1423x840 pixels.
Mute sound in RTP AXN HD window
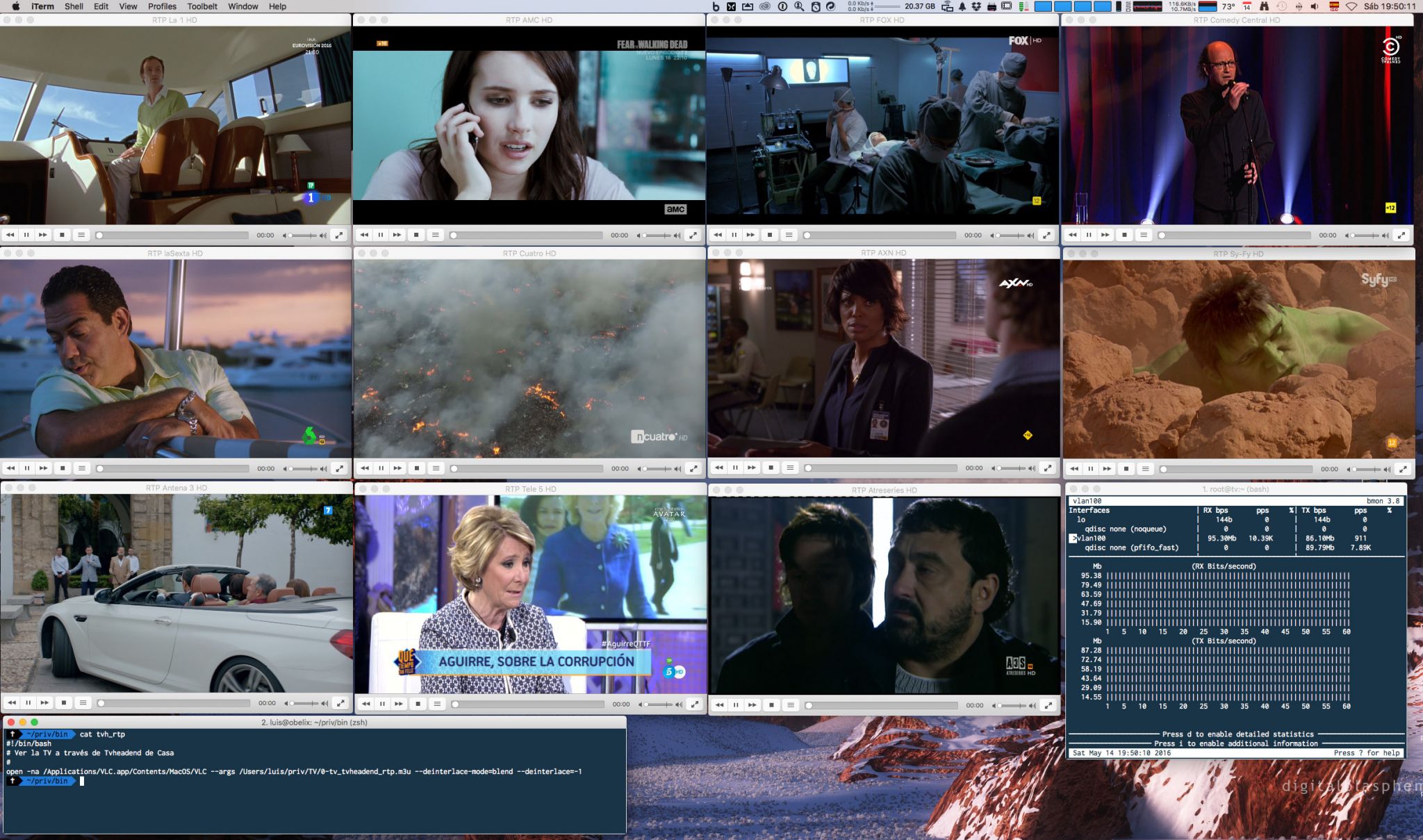994,468
